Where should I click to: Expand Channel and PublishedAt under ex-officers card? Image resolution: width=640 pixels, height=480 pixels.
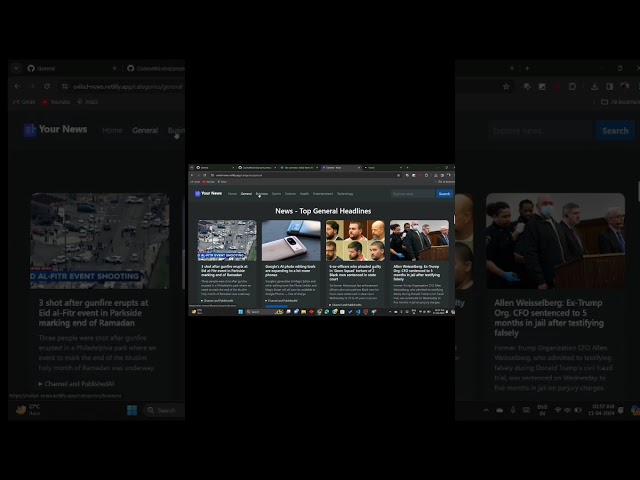[345, 305]
